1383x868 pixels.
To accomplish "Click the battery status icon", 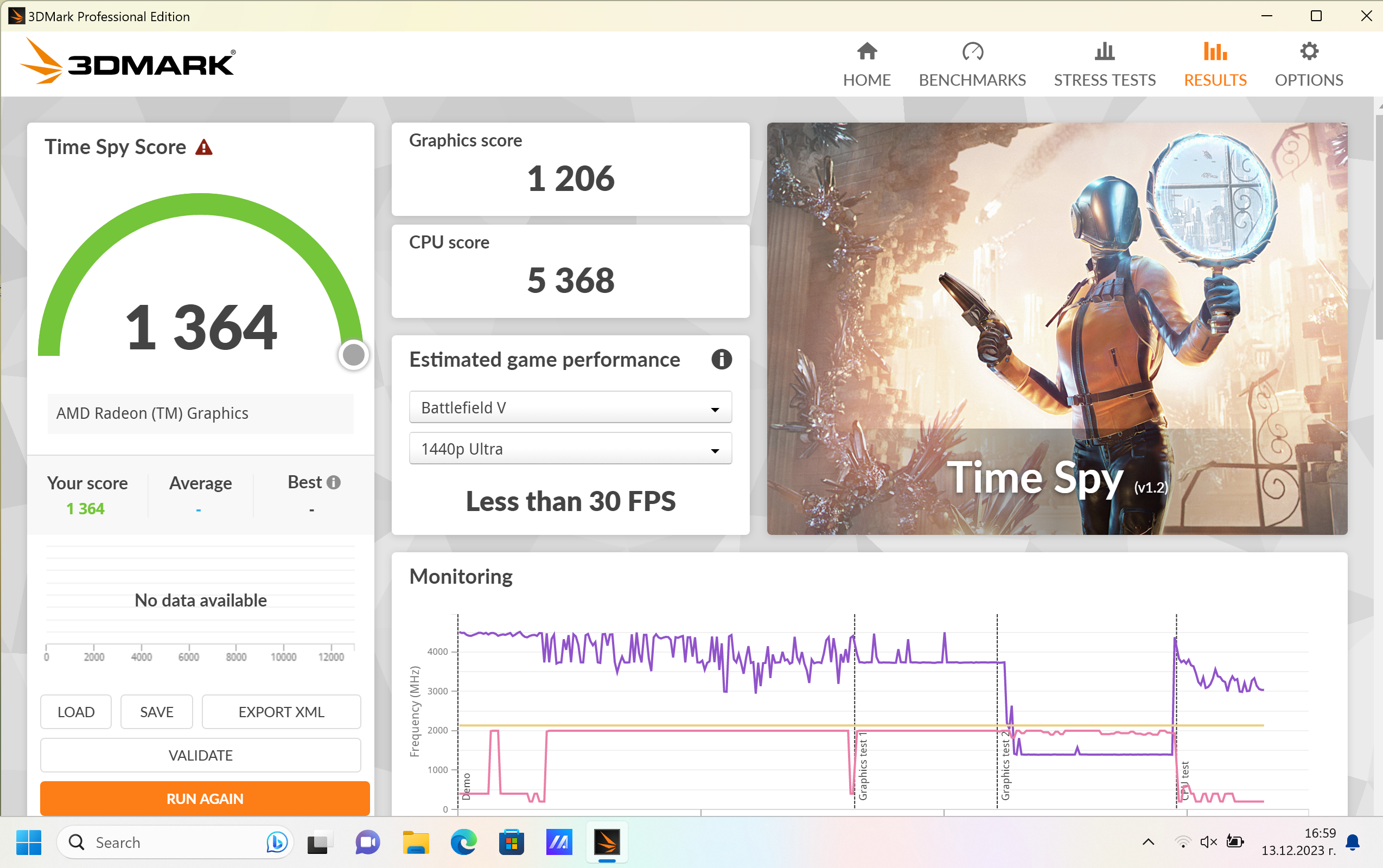I will click(1235, 842).
